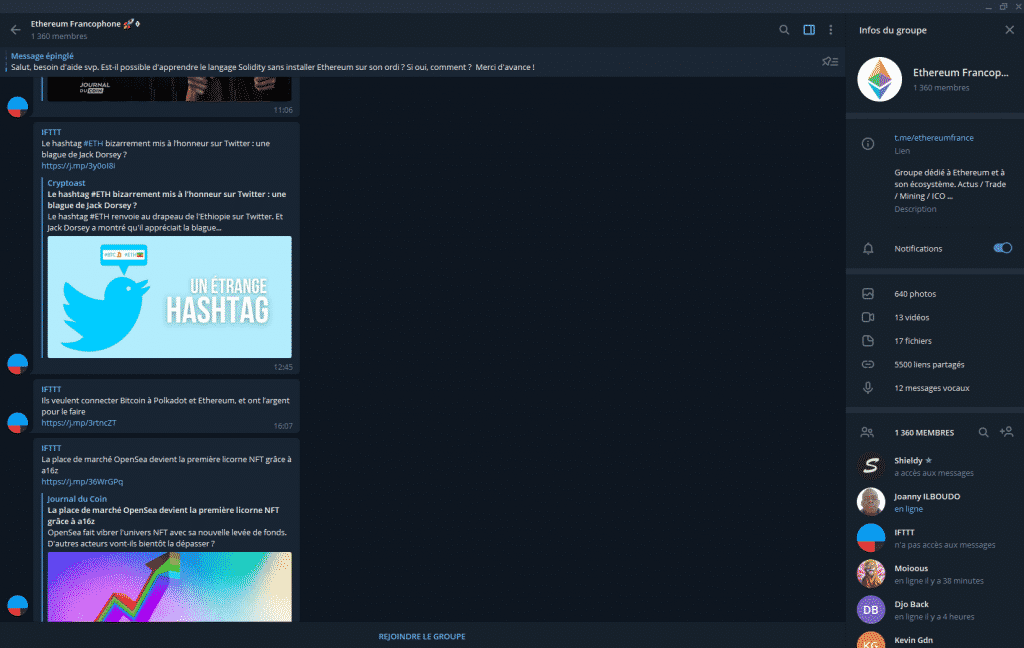The height and width of the screenshot is (648, 1024).
Task: Toggle the group info side panel icon
Action: click(809, 30)
